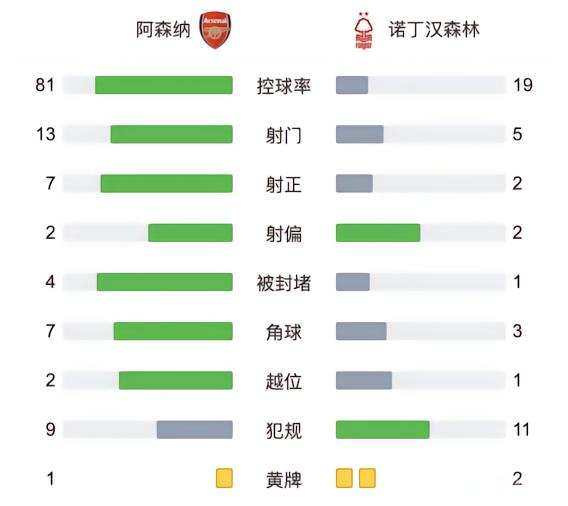Select the 诺丁汉森林 team name
Screen dimensions: 568x506
pos(434,29)
